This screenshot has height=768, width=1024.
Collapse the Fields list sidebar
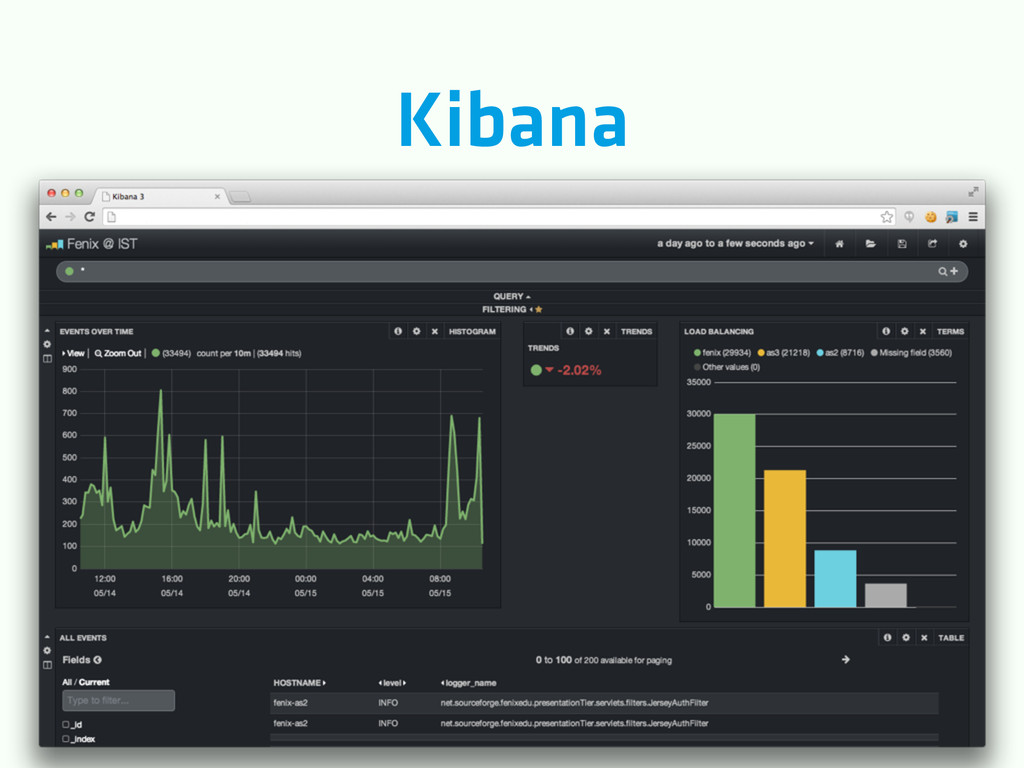(x=97, y=660)
